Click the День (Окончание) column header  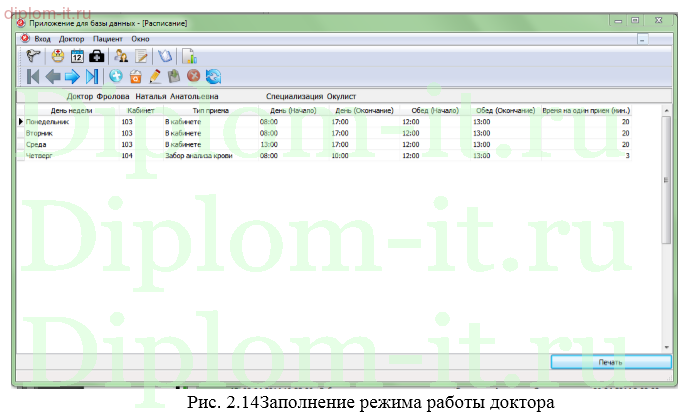(x=364, y=111)
